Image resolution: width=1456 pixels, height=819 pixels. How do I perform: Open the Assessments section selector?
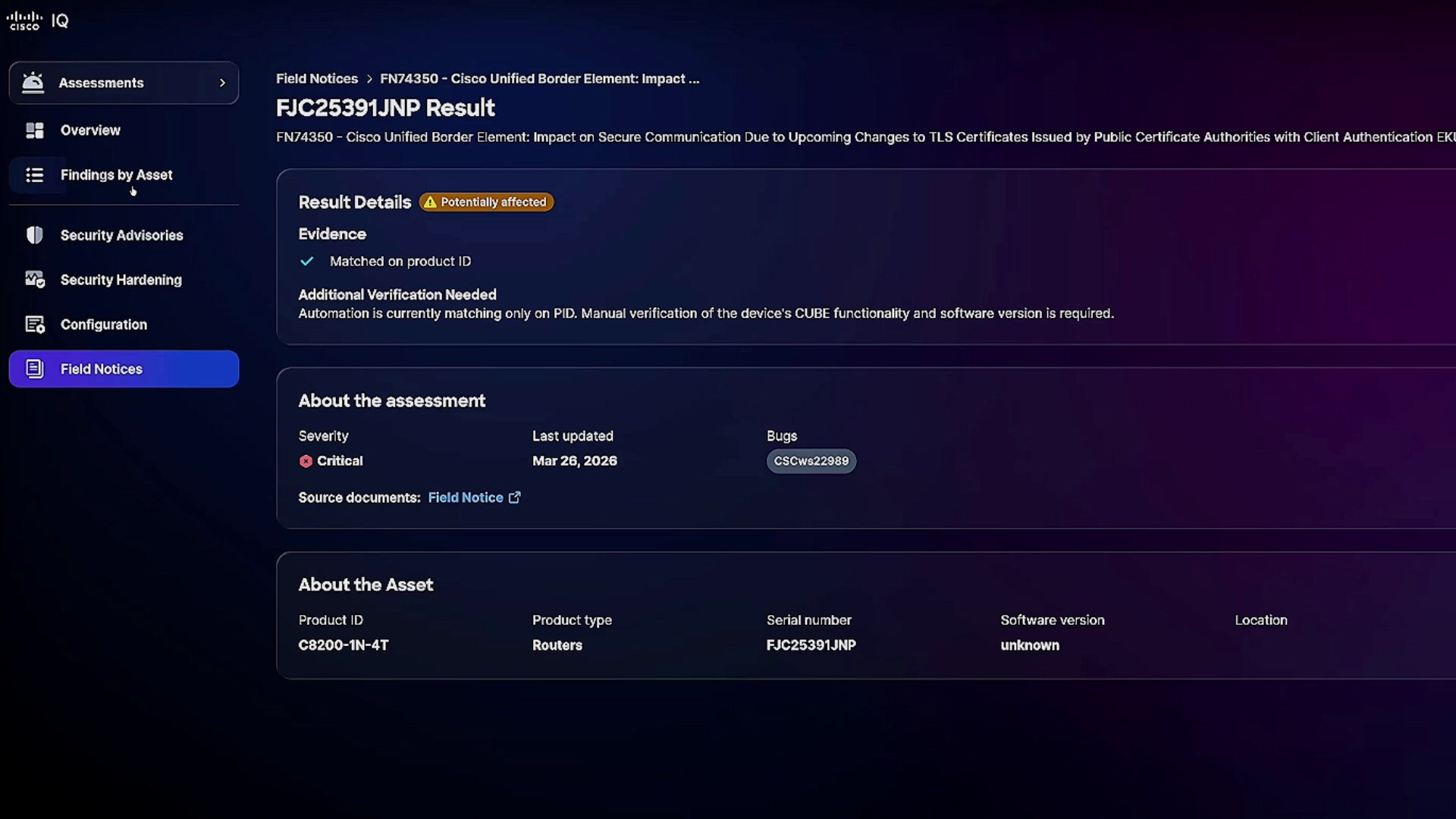click(124, 83)
